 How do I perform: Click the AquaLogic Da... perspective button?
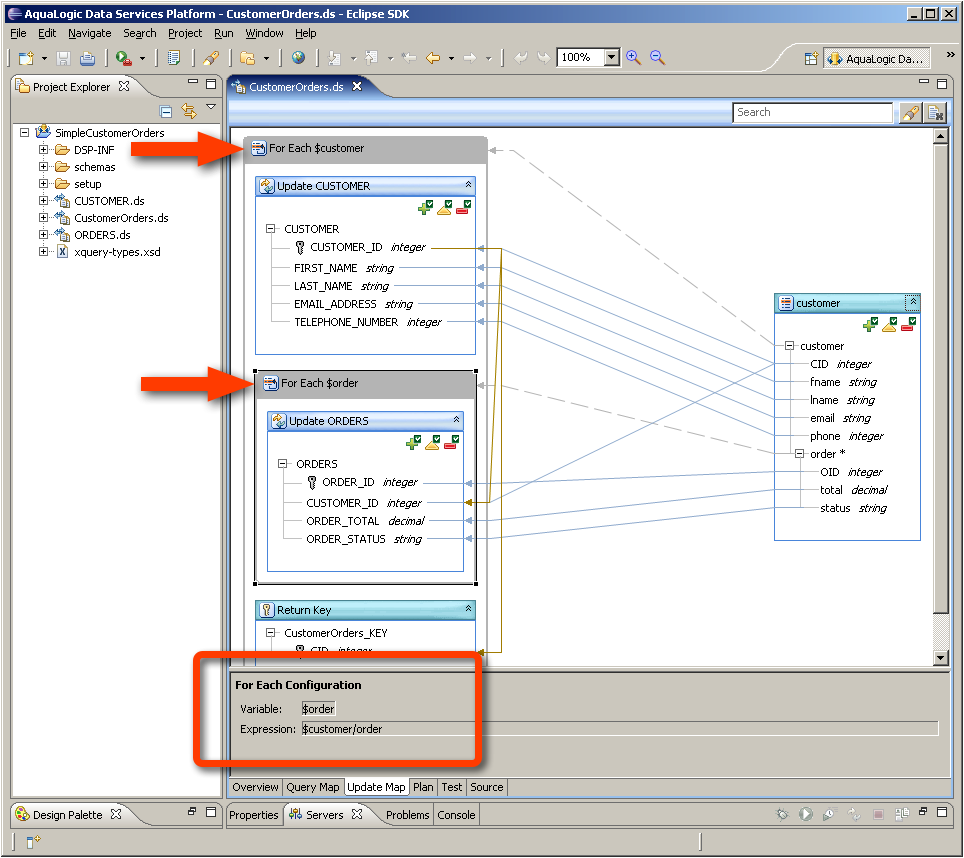(x=876, y=58)
